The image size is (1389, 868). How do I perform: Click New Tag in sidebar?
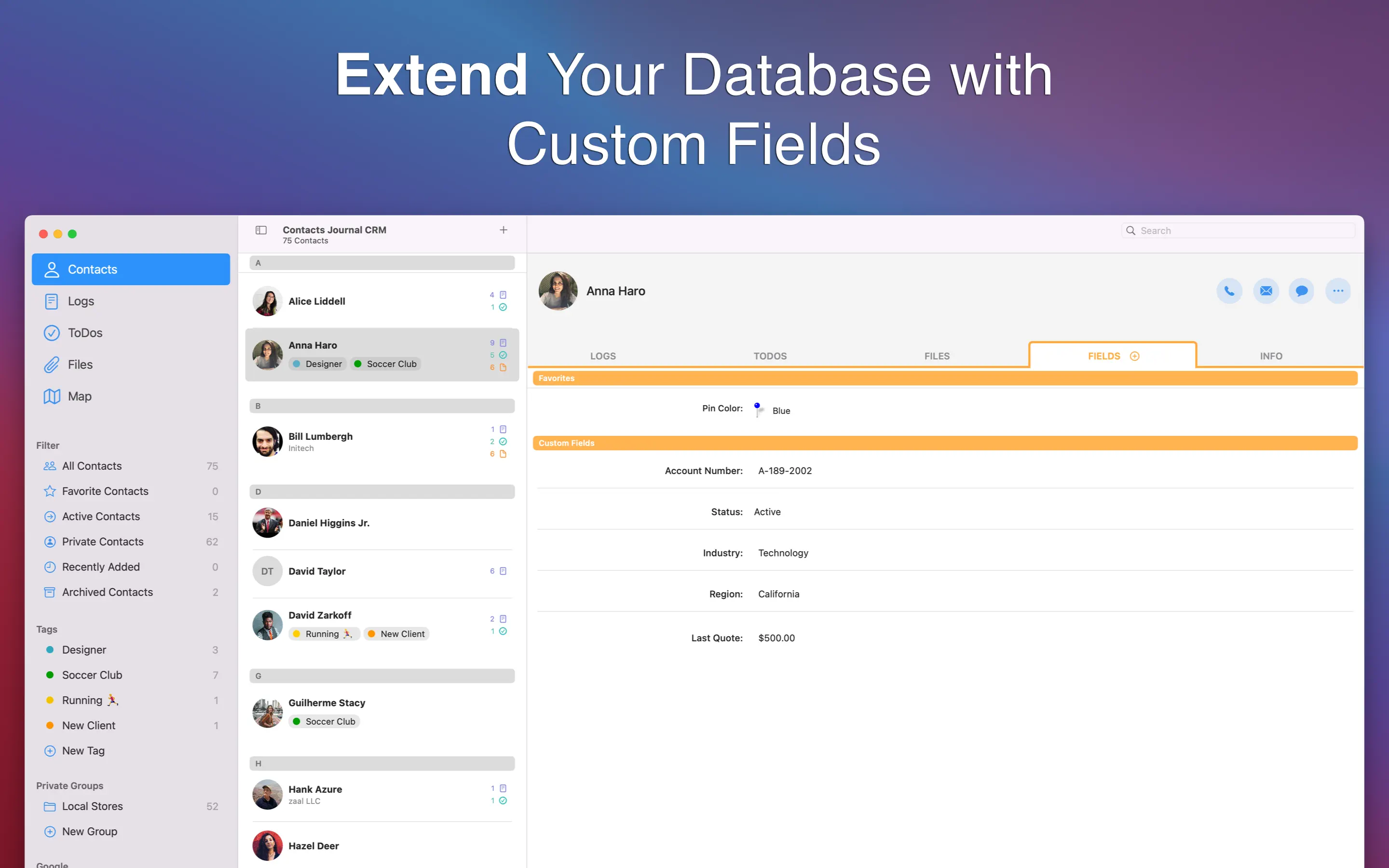(x=83, y=750)
